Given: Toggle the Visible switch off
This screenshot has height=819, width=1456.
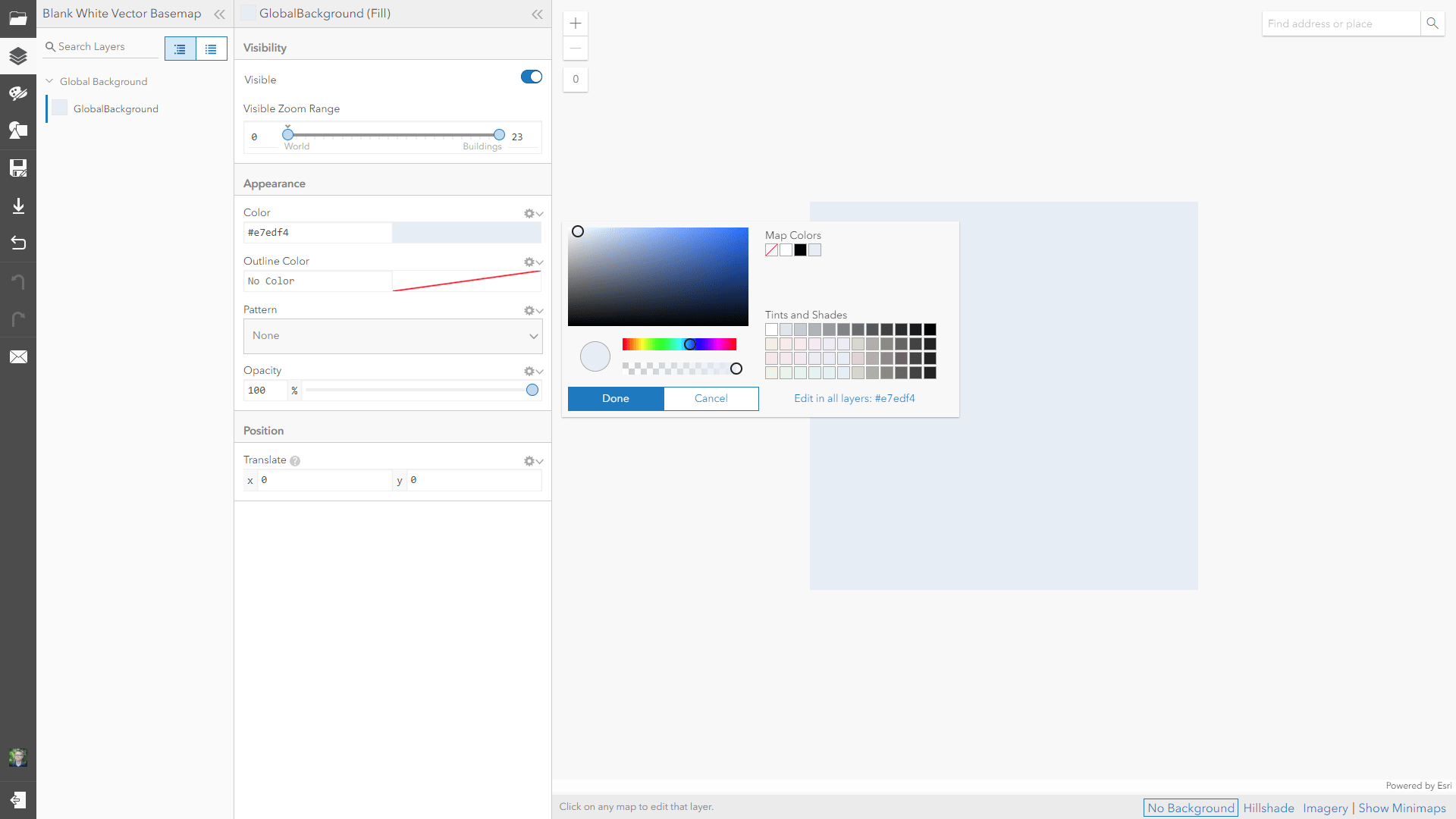Looking at the screenshot, I should pyautogui.click(x=532, y=77).
